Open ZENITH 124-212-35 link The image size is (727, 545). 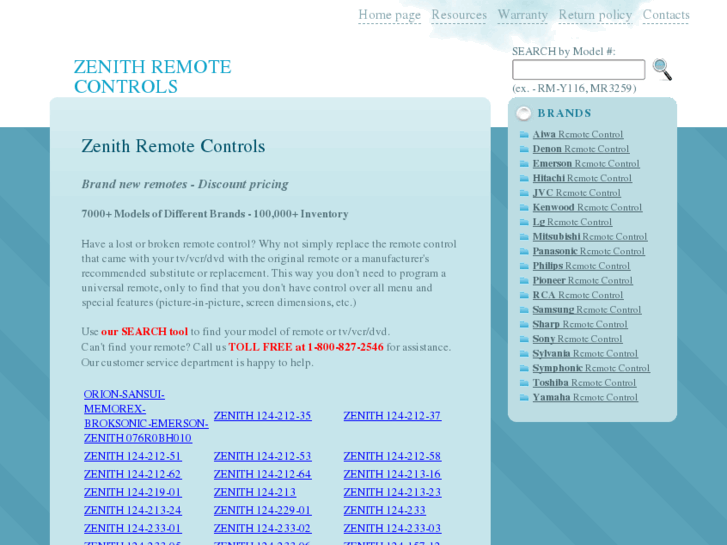pos(262,416)
